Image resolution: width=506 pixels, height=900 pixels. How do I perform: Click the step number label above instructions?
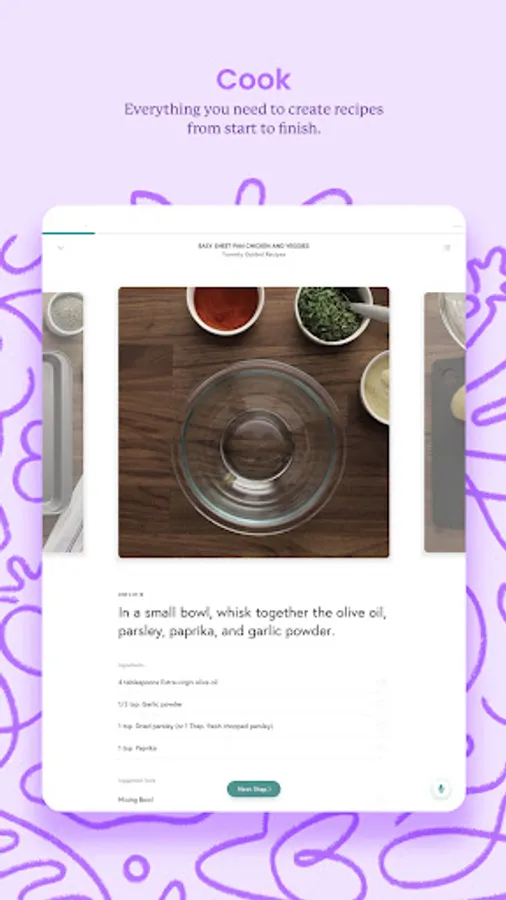131,595
